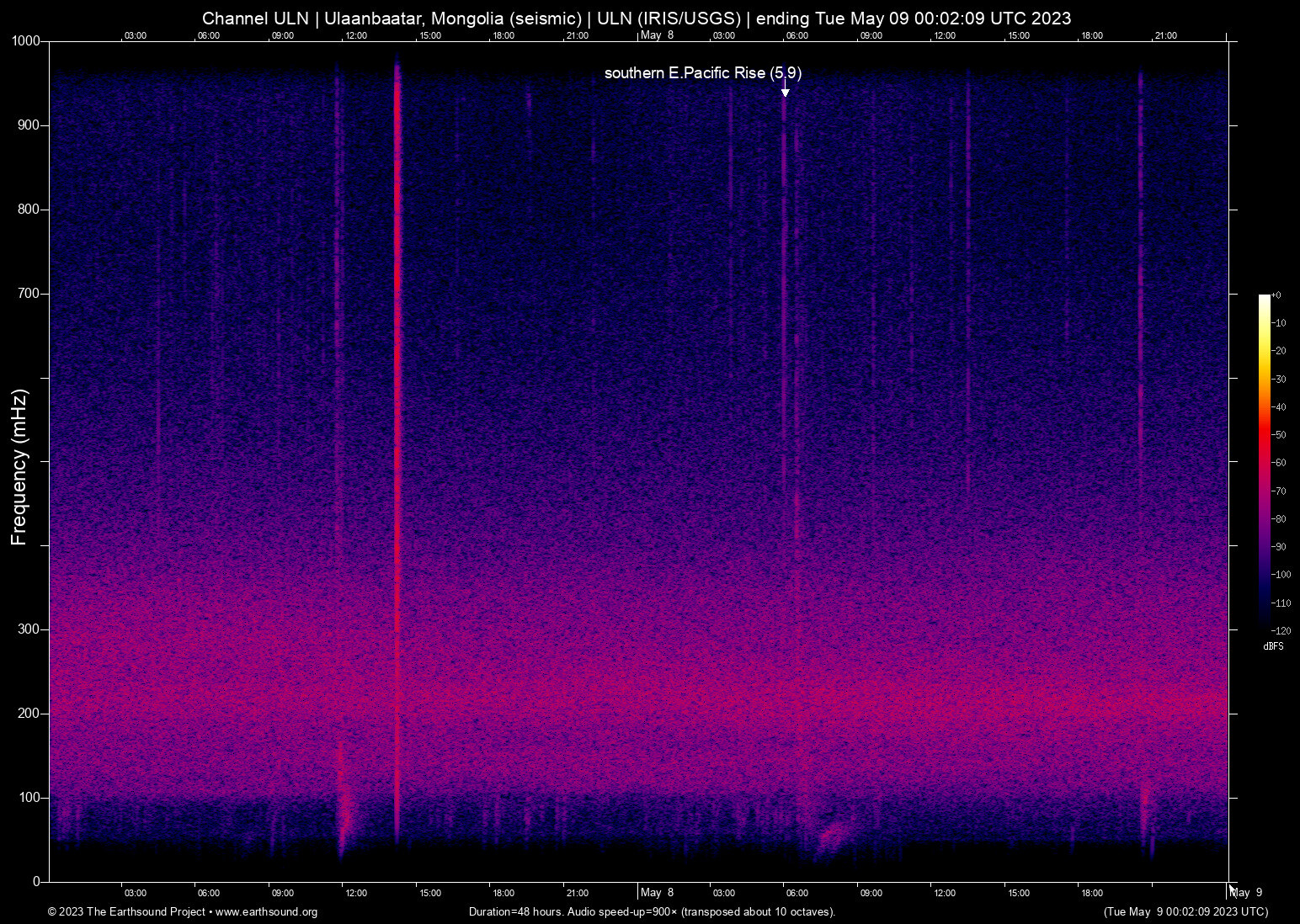Click the 0 frequency tick label
The image size is (1300, 924).
click(x=37, y=881)
